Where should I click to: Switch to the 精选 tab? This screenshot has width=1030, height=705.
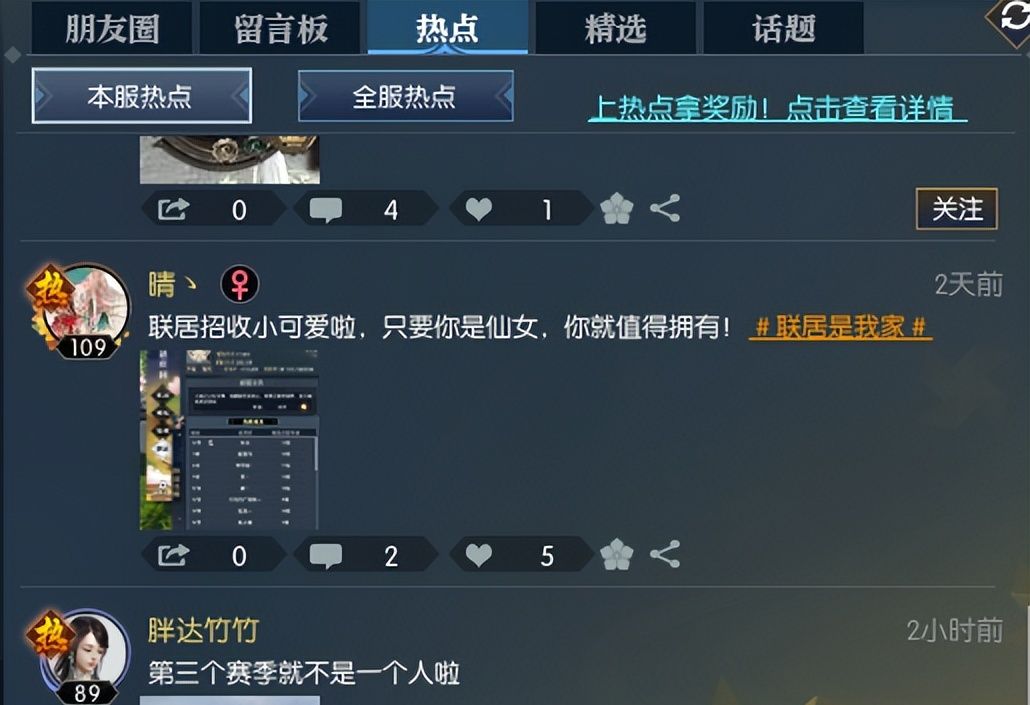pyautogui.click(x=616, y=28)
